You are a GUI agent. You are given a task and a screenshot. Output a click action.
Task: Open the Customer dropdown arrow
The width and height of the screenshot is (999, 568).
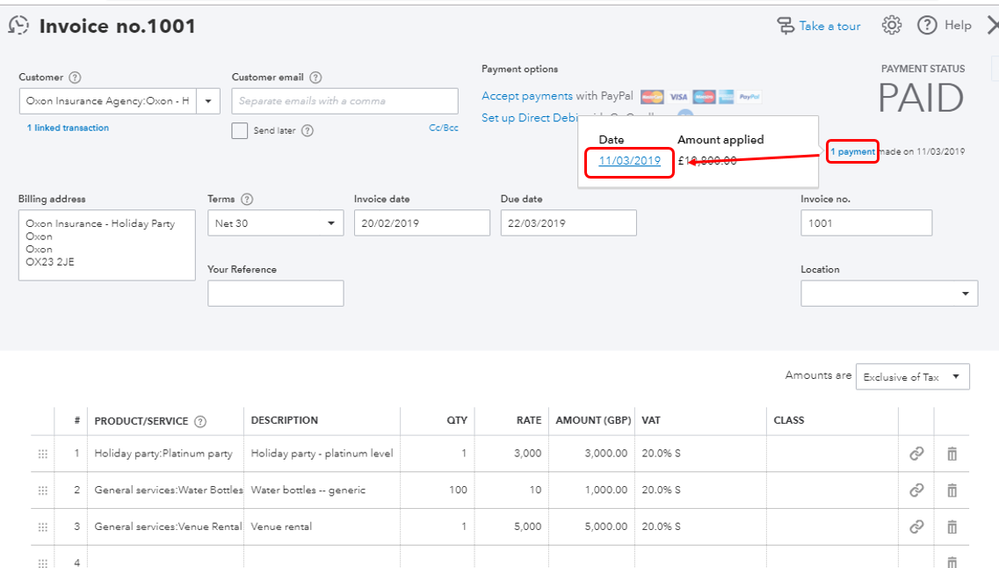pyautogui.click(x=208, y=101)
